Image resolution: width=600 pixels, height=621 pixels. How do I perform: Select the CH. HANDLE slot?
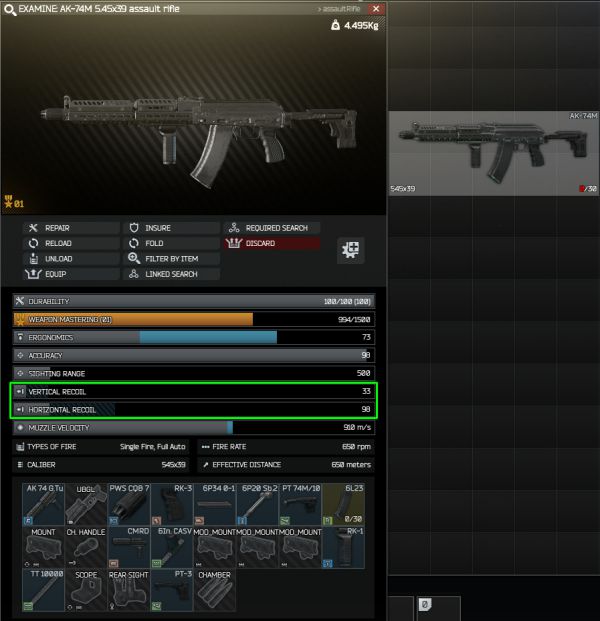86,547
